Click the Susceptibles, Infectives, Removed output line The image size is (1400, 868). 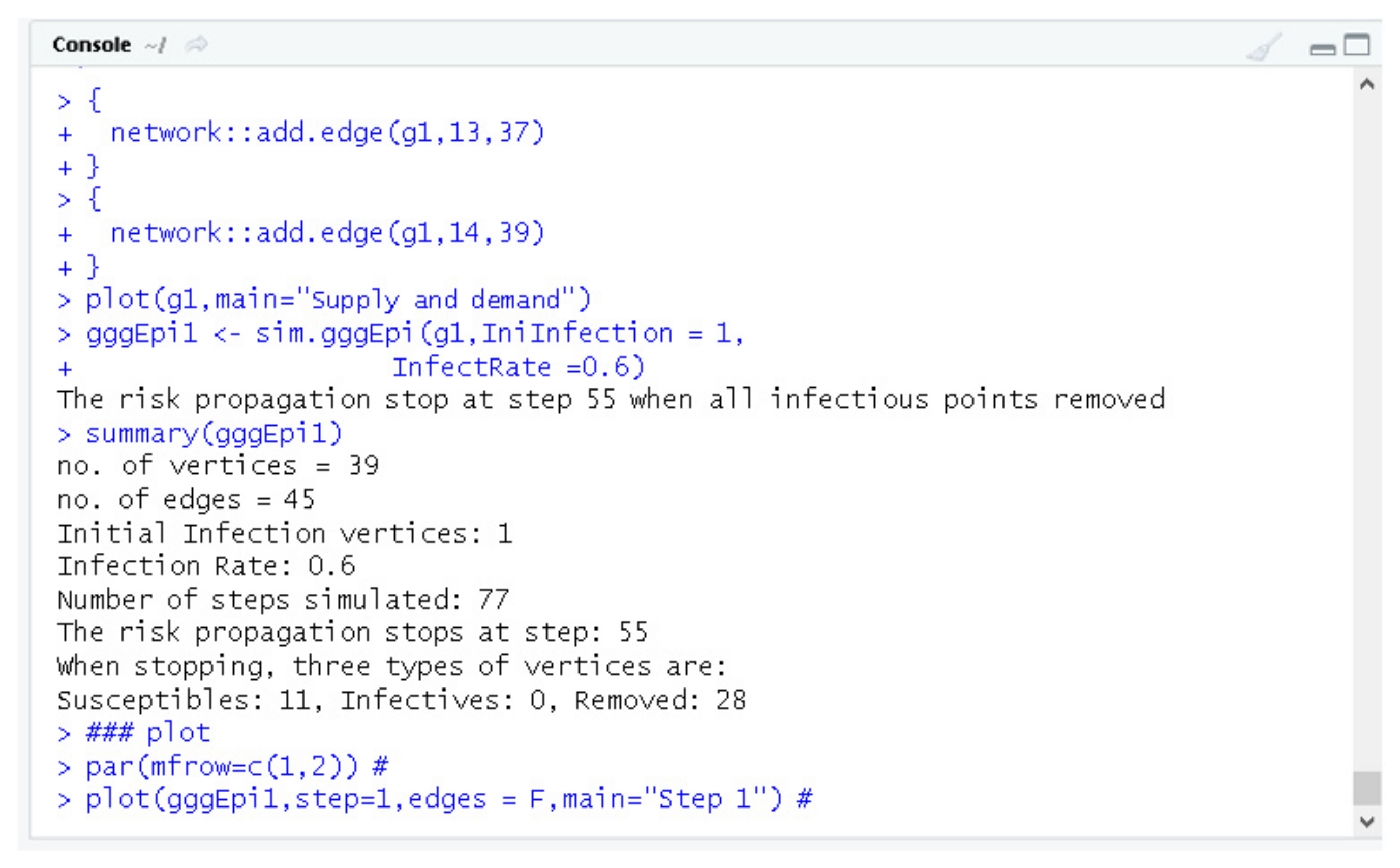pos(401,700)
